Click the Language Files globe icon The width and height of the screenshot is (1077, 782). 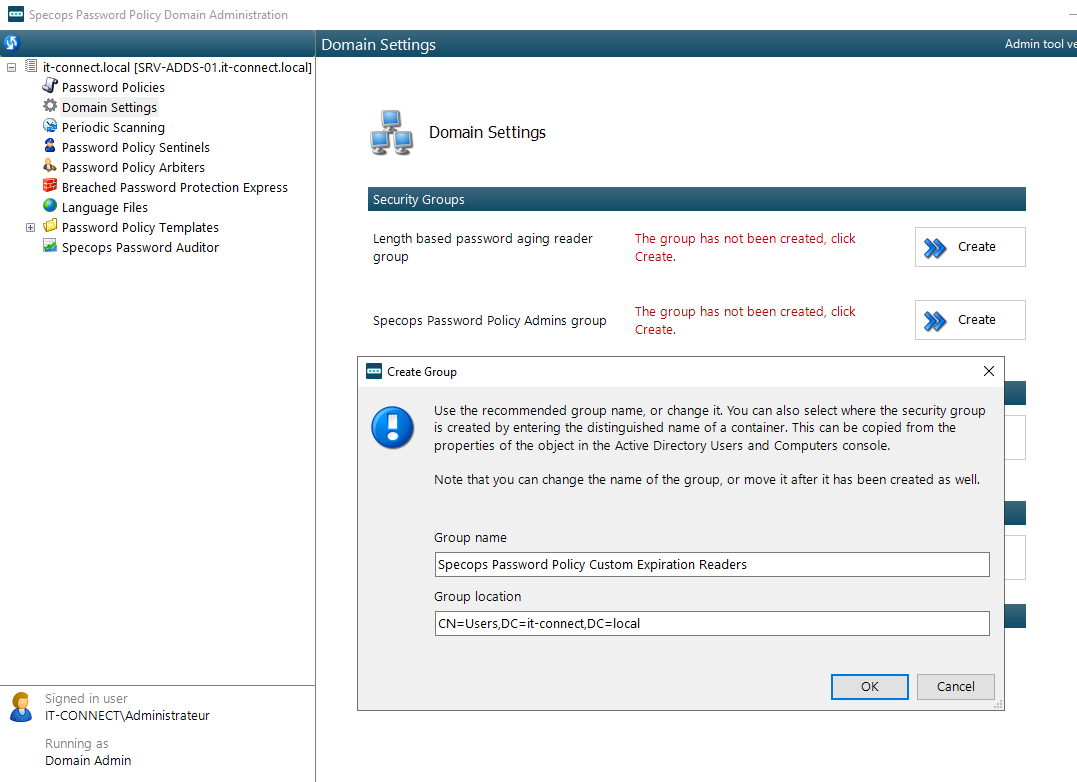point(48,207)
